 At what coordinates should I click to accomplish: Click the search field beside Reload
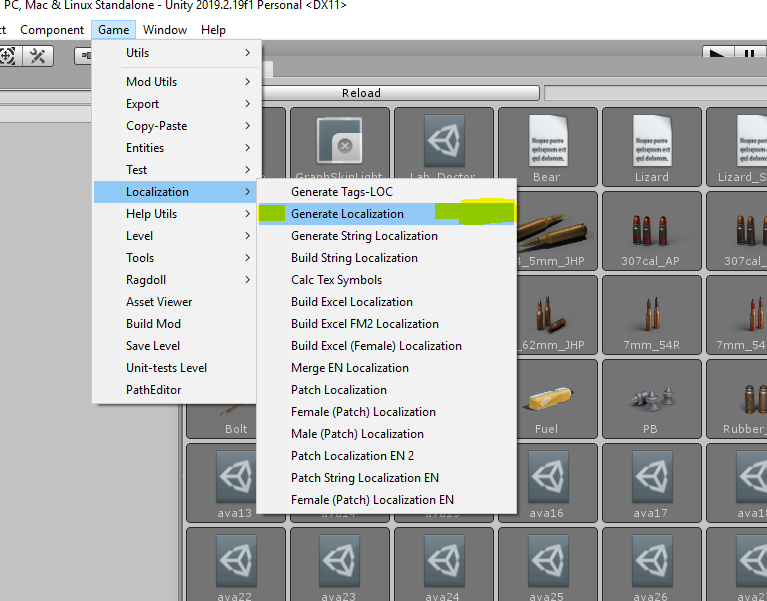point(655,93)
